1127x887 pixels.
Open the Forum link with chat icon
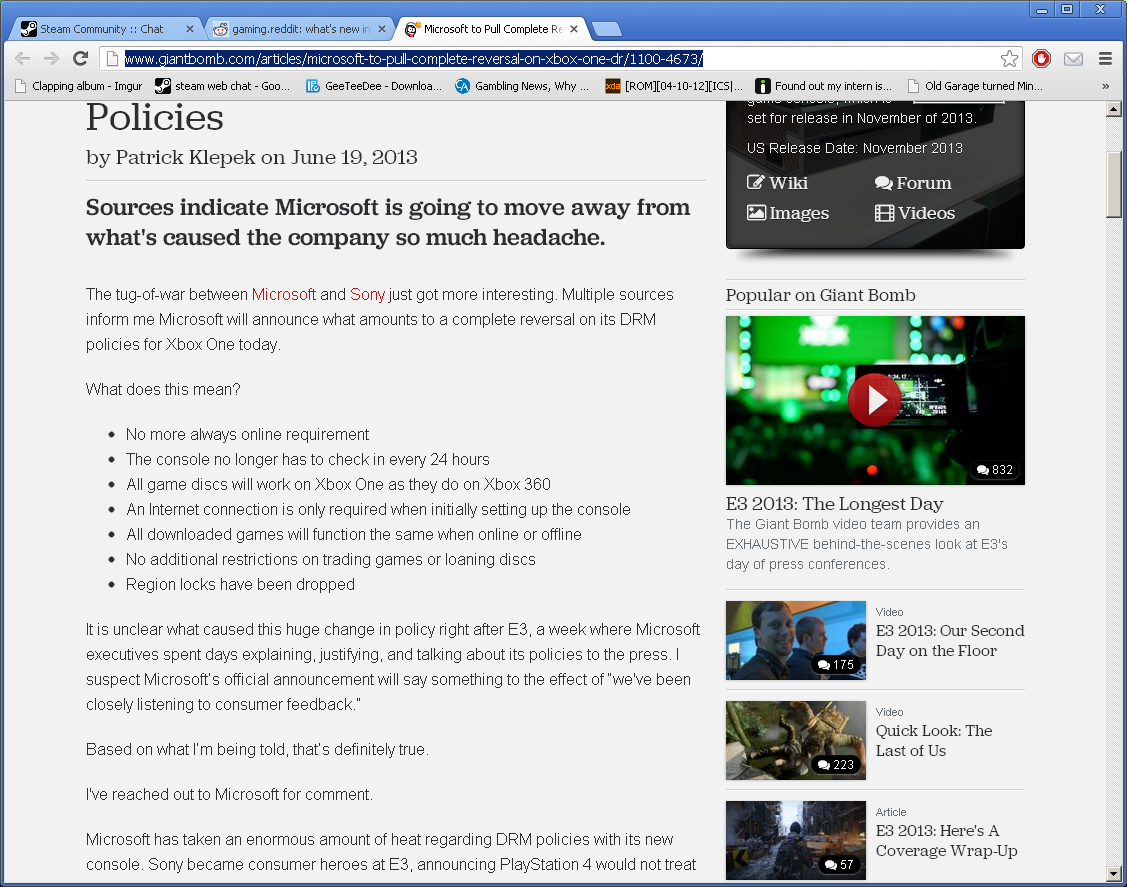(x=913, y=183)
